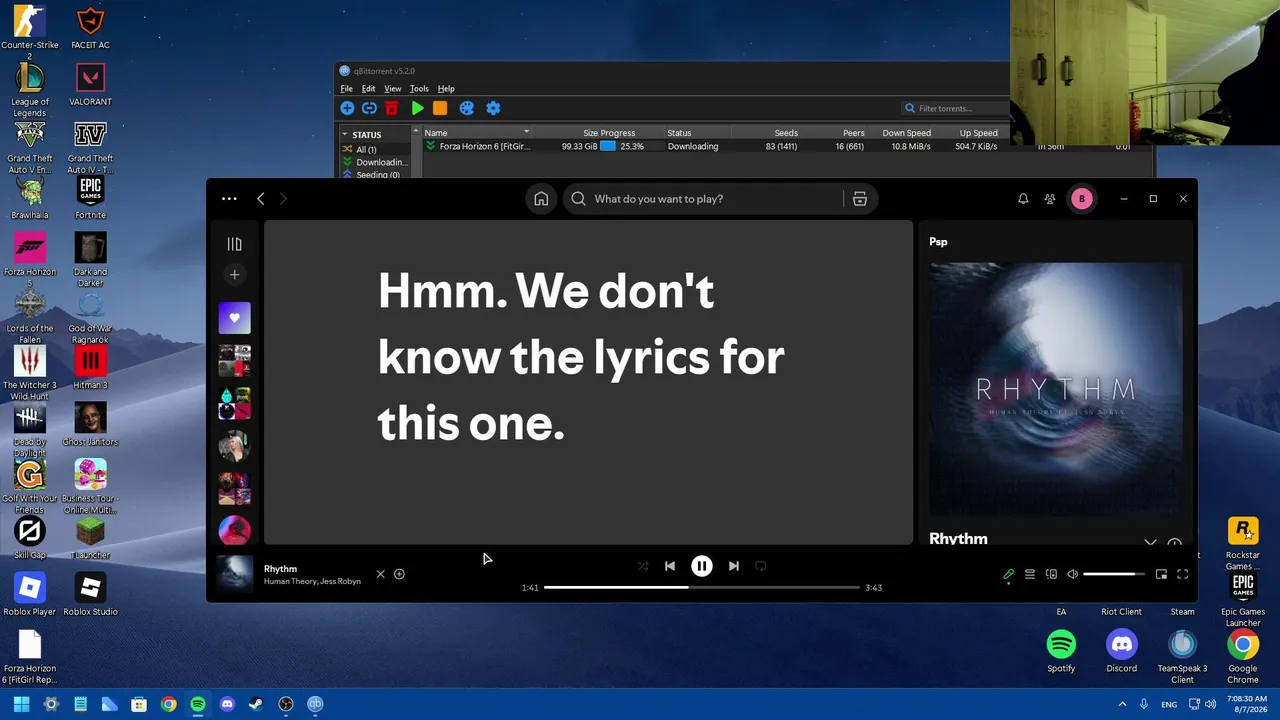Screen dimensions: 1280x720
Task: Go to Spotify Home
Action: point(541,199)
